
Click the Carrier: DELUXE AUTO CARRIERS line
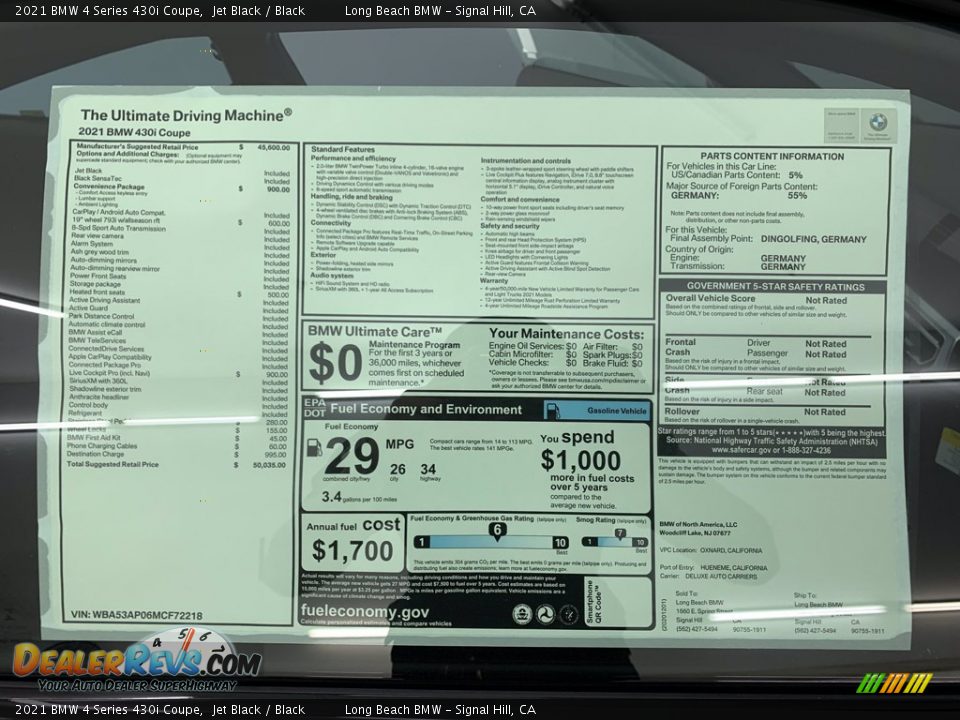[708, 577]
